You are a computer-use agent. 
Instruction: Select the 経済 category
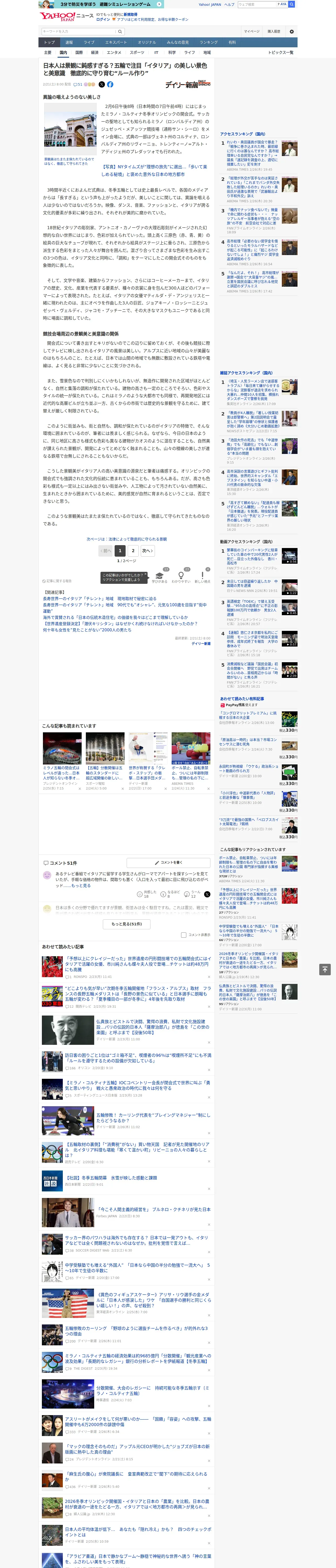click(x=94, y=52)
